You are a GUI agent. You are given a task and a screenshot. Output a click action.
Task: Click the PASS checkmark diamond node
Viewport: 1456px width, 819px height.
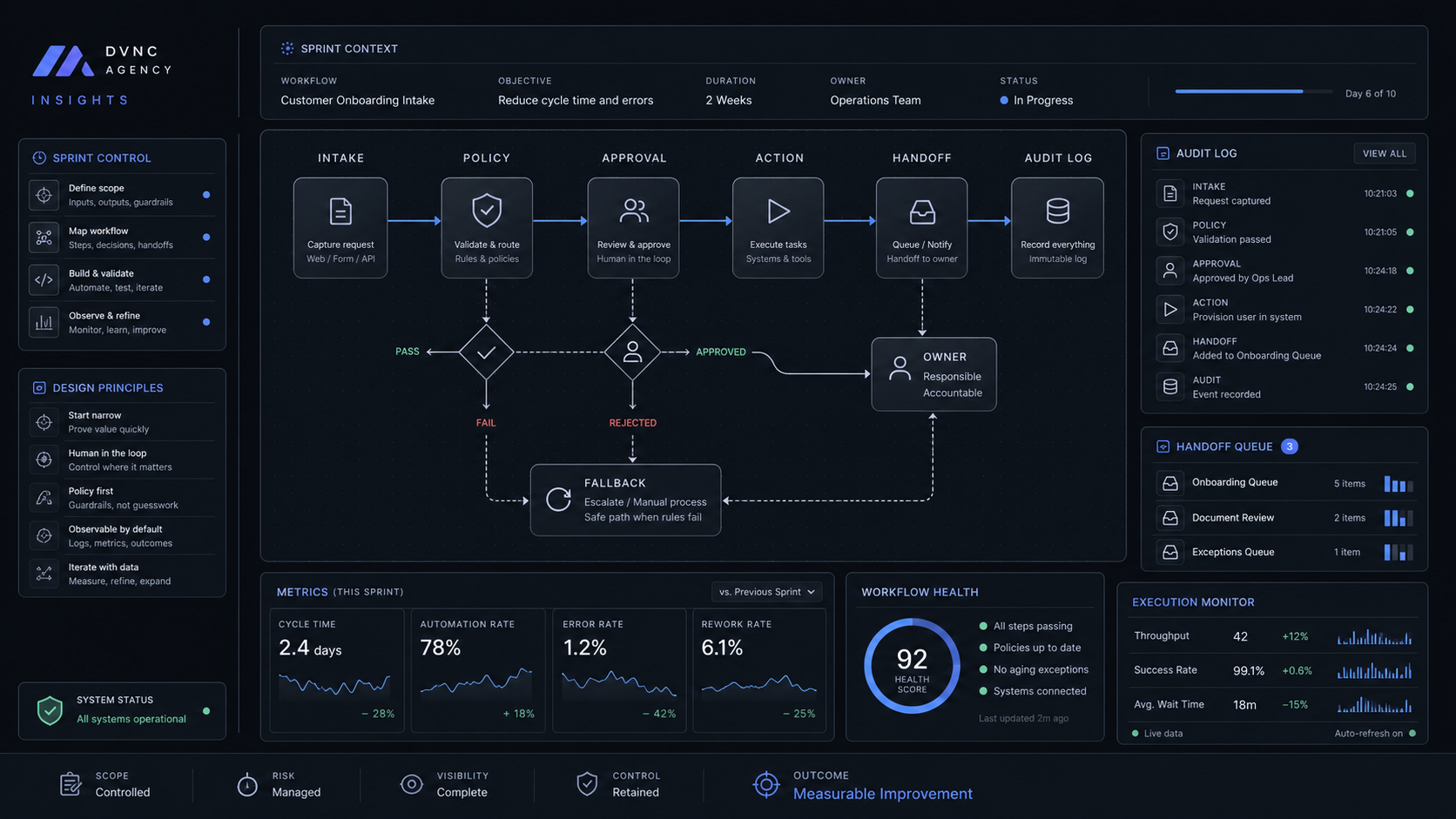[x=486, y=352]
